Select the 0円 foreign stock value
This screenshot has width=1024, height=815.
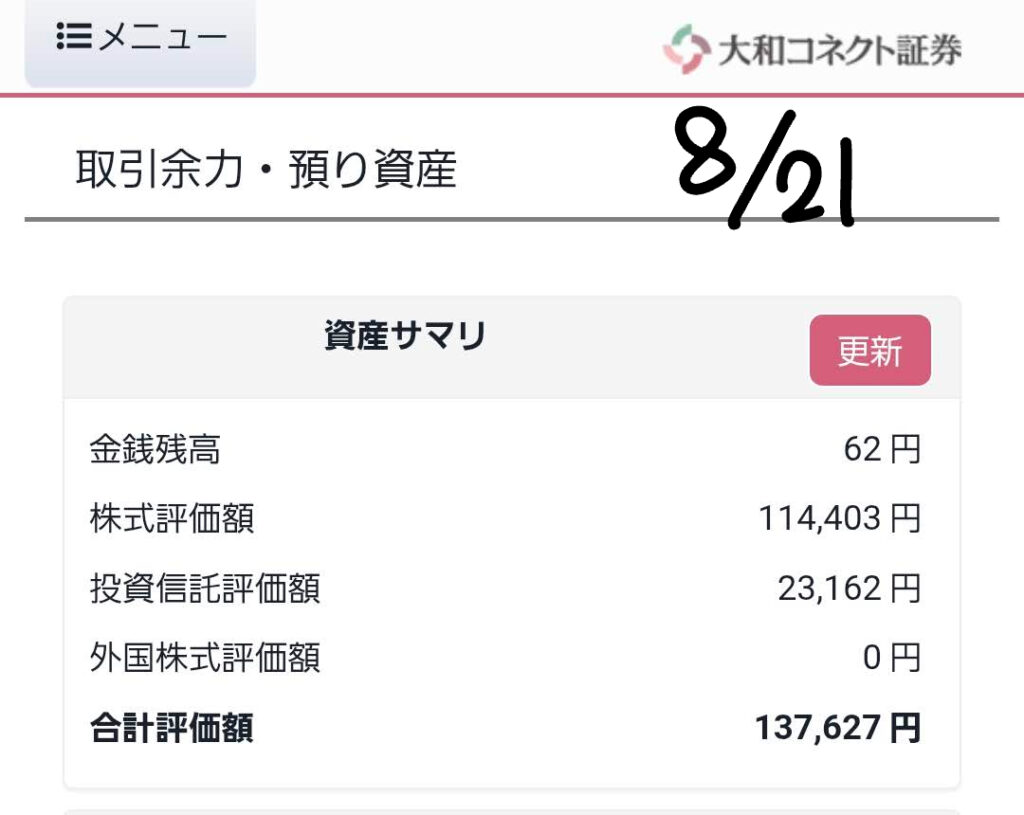point(890,658)
